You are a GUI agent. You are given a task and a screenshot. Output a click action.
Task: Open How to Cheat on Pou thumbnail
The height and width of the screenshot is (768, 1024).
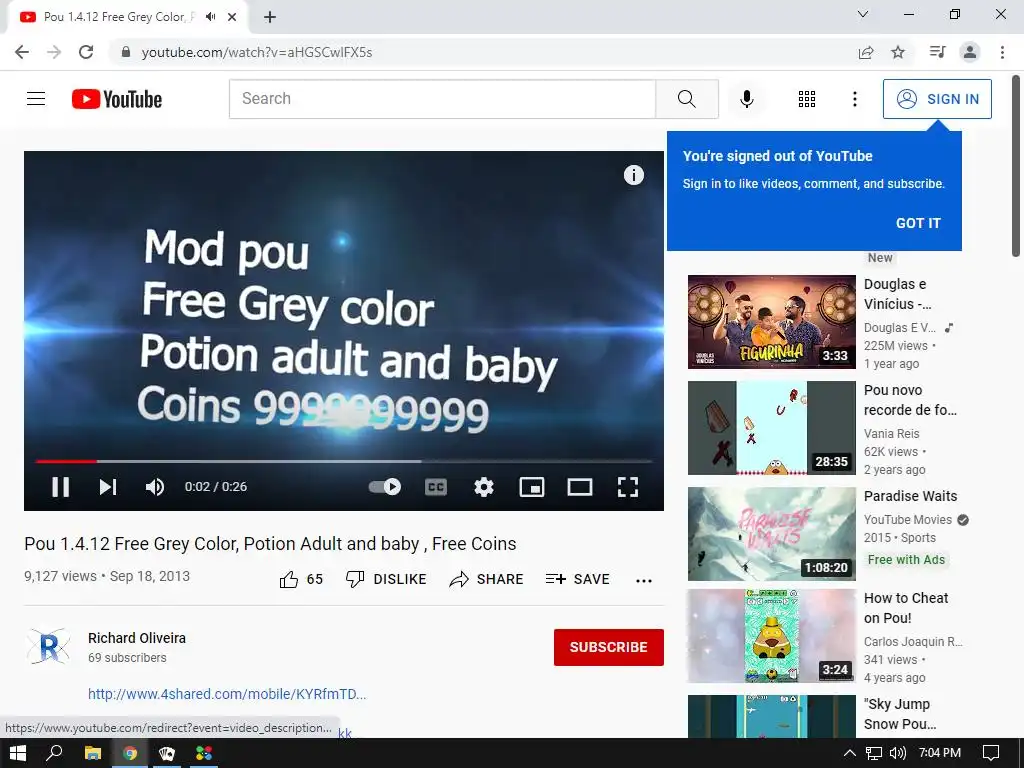(x=771, y=636)
